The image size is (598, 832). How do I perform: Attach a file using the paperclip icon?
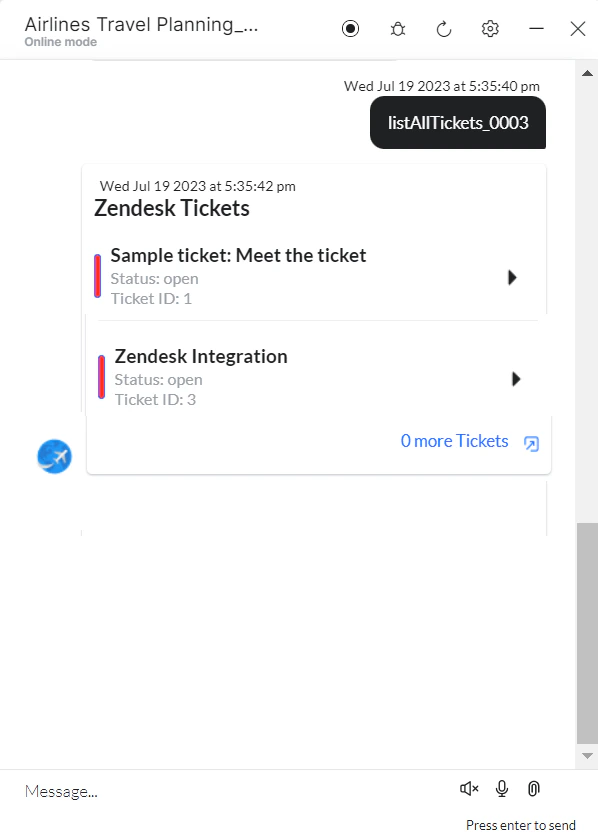[x=533, y=789]
